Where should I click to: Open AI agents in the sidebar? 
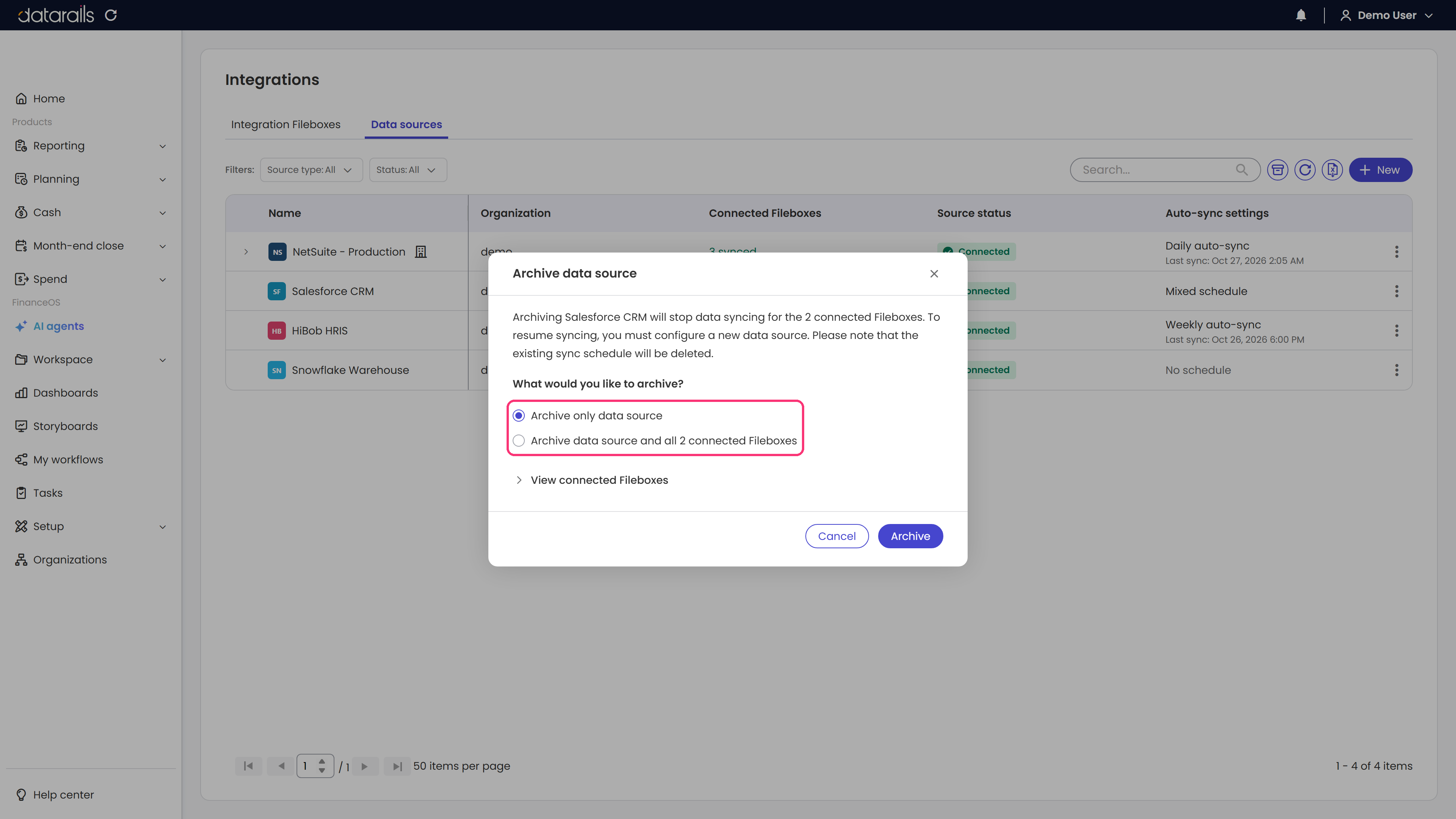[x=50, y=326]
